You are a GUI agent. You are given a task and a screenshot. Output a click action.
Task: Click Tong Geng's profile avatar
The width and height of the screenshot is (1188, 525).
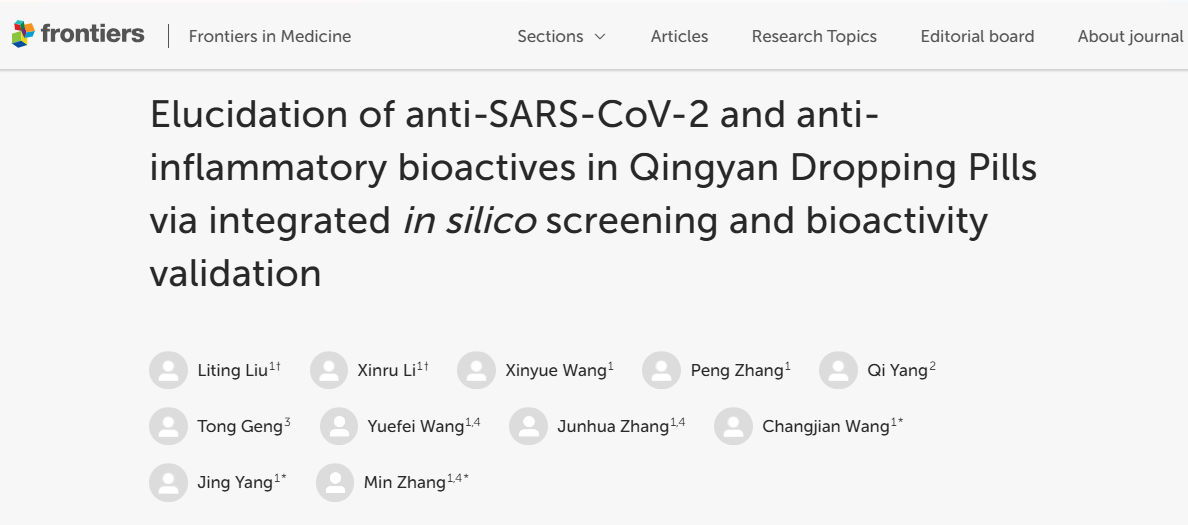click(x=168, y=426)
